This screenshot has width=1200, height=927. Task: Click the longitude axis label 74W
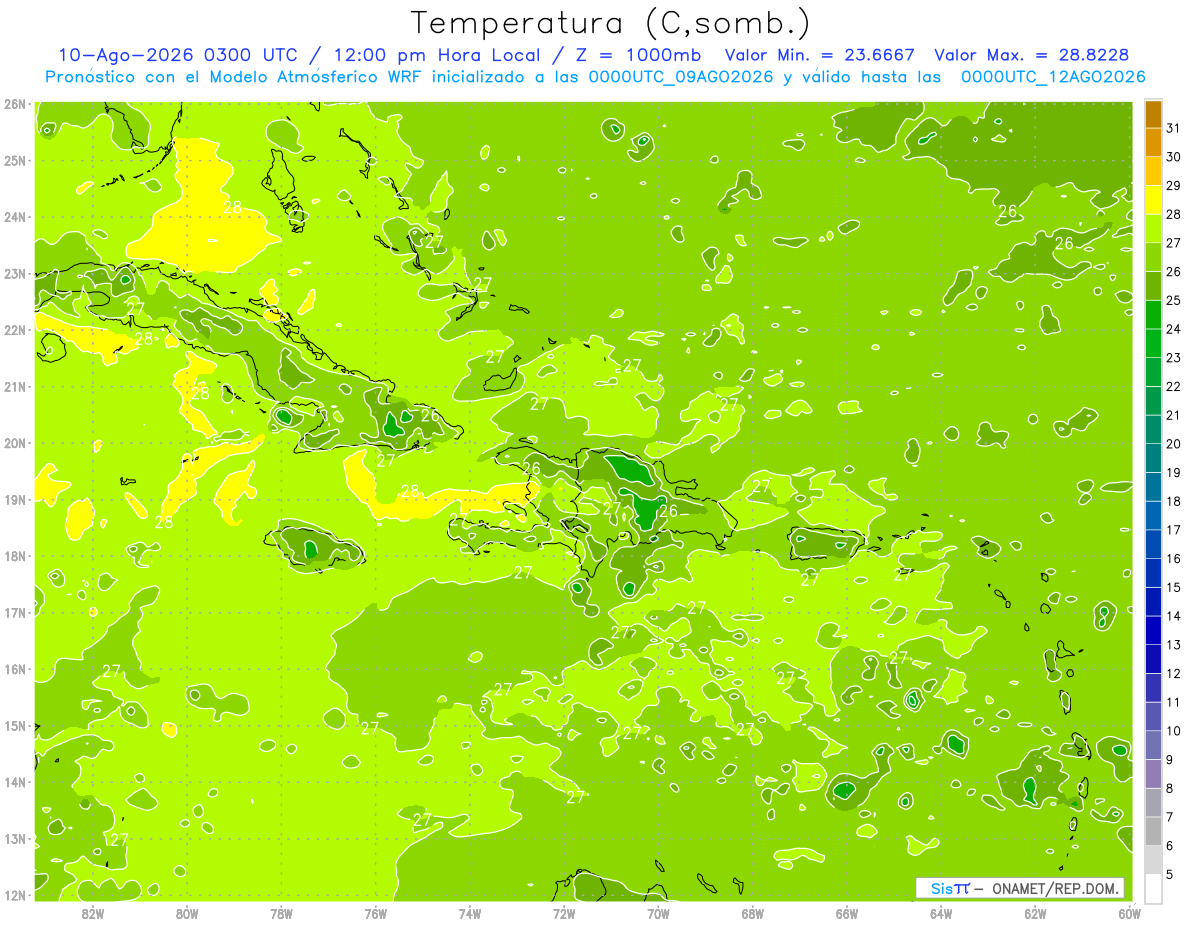[470, 913]
